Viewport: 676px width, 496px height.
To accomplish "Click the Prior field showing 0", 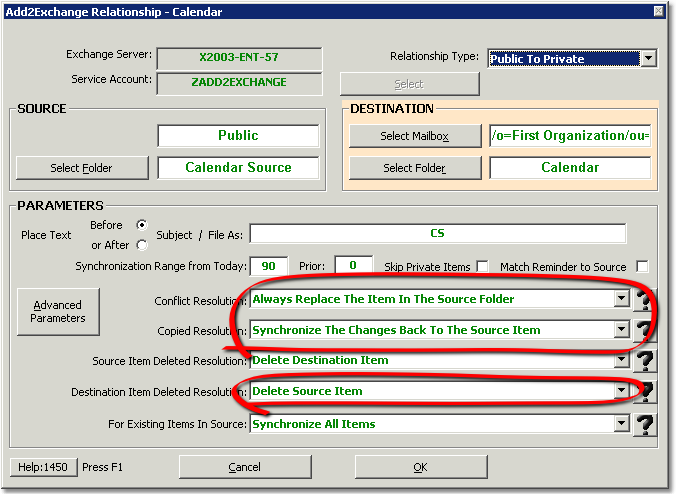I will (354, 265).
